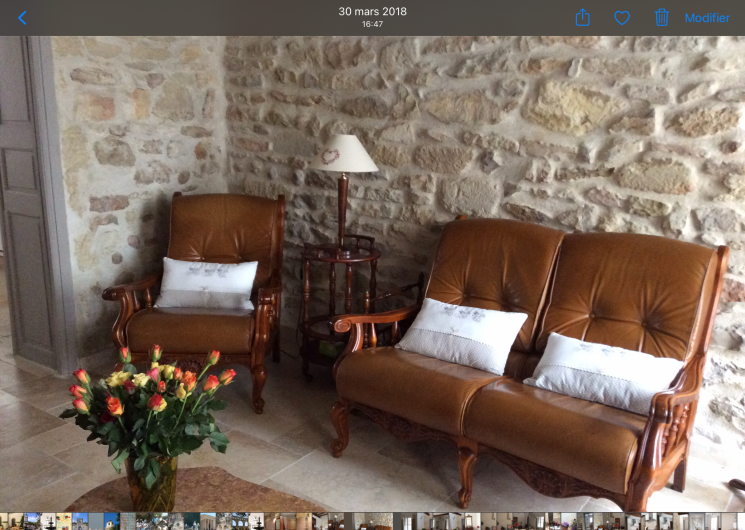The height and width of the screenshot is (530, 745).
Task: Tap the main photo of leather sofa
Action: pos(372,274)
